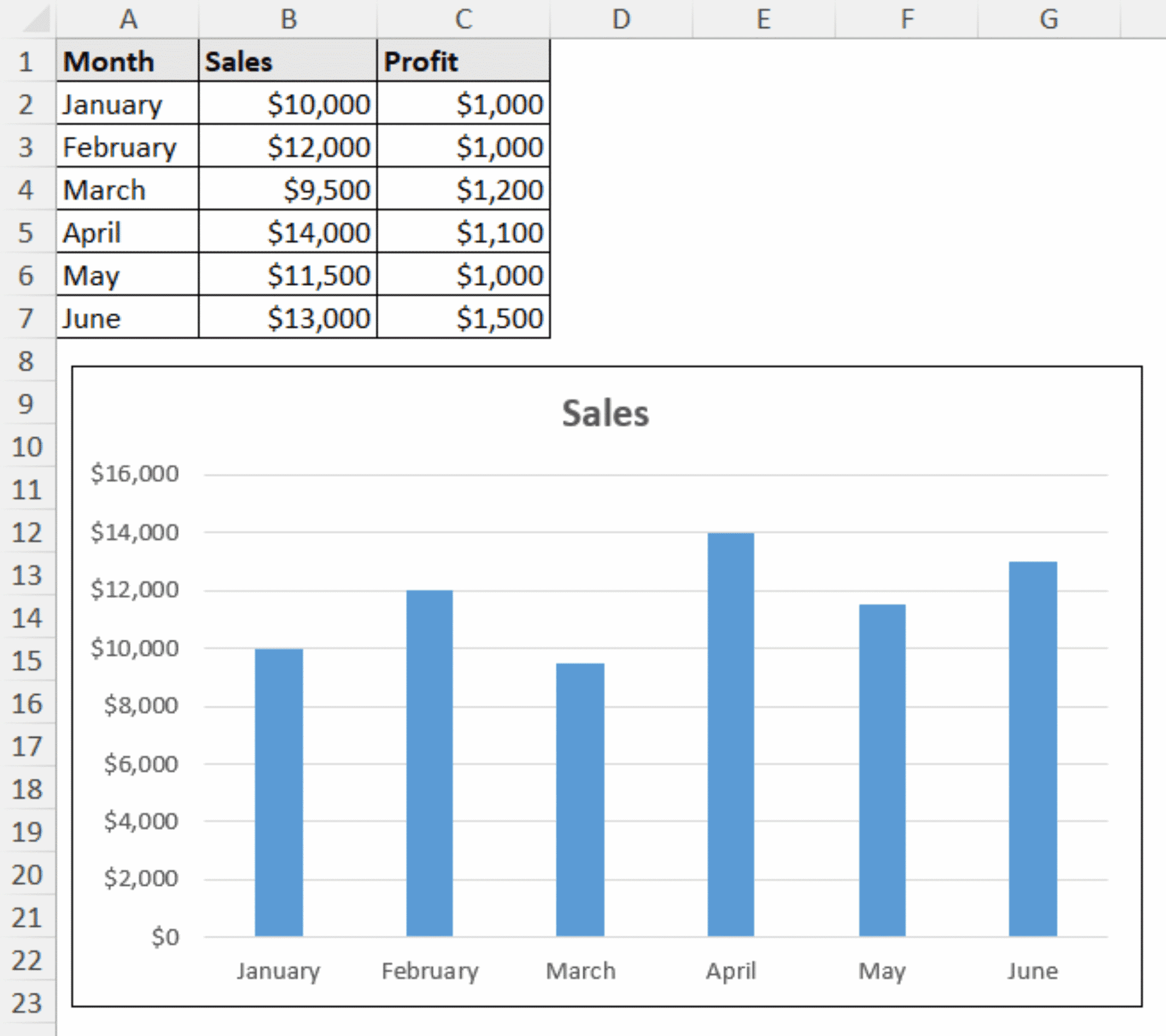Screen dimensions: 1166x1036
Task: Select row 5 header
Action: pos(26,232)
